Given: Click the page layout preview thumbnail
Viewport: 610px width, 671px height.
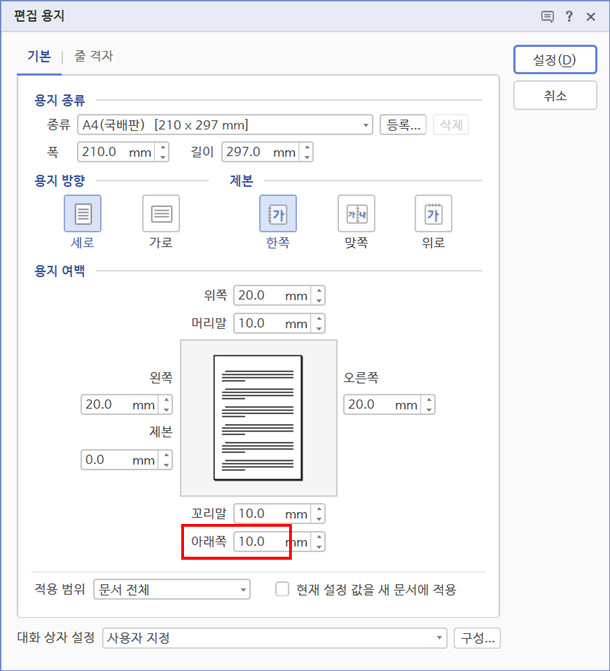Looking at the screenshot, I should click(259, 418).
